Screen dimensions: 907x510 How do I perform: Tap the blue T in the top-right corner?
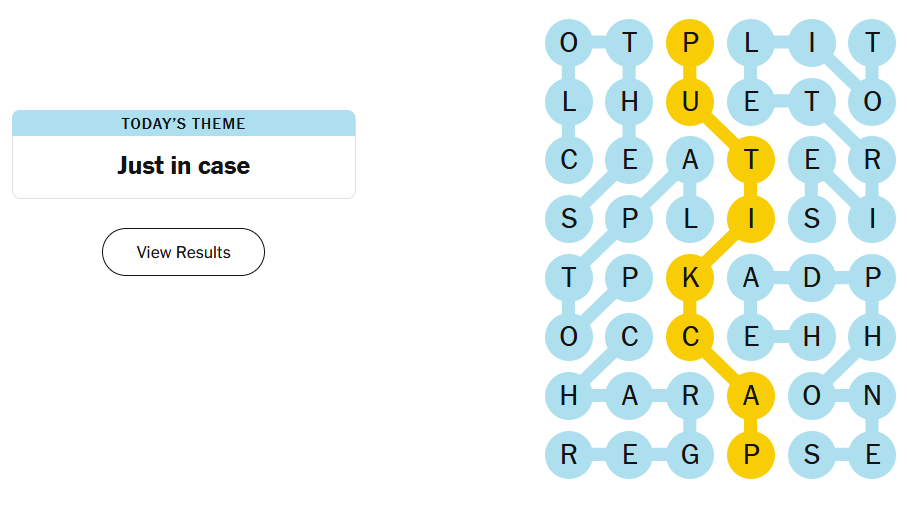[872, 43]
